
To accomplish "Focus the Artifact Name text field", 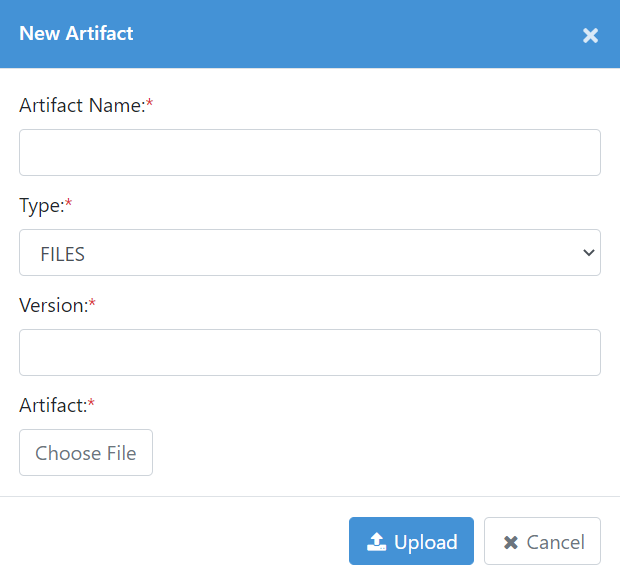I will click(x=310, y=152).
